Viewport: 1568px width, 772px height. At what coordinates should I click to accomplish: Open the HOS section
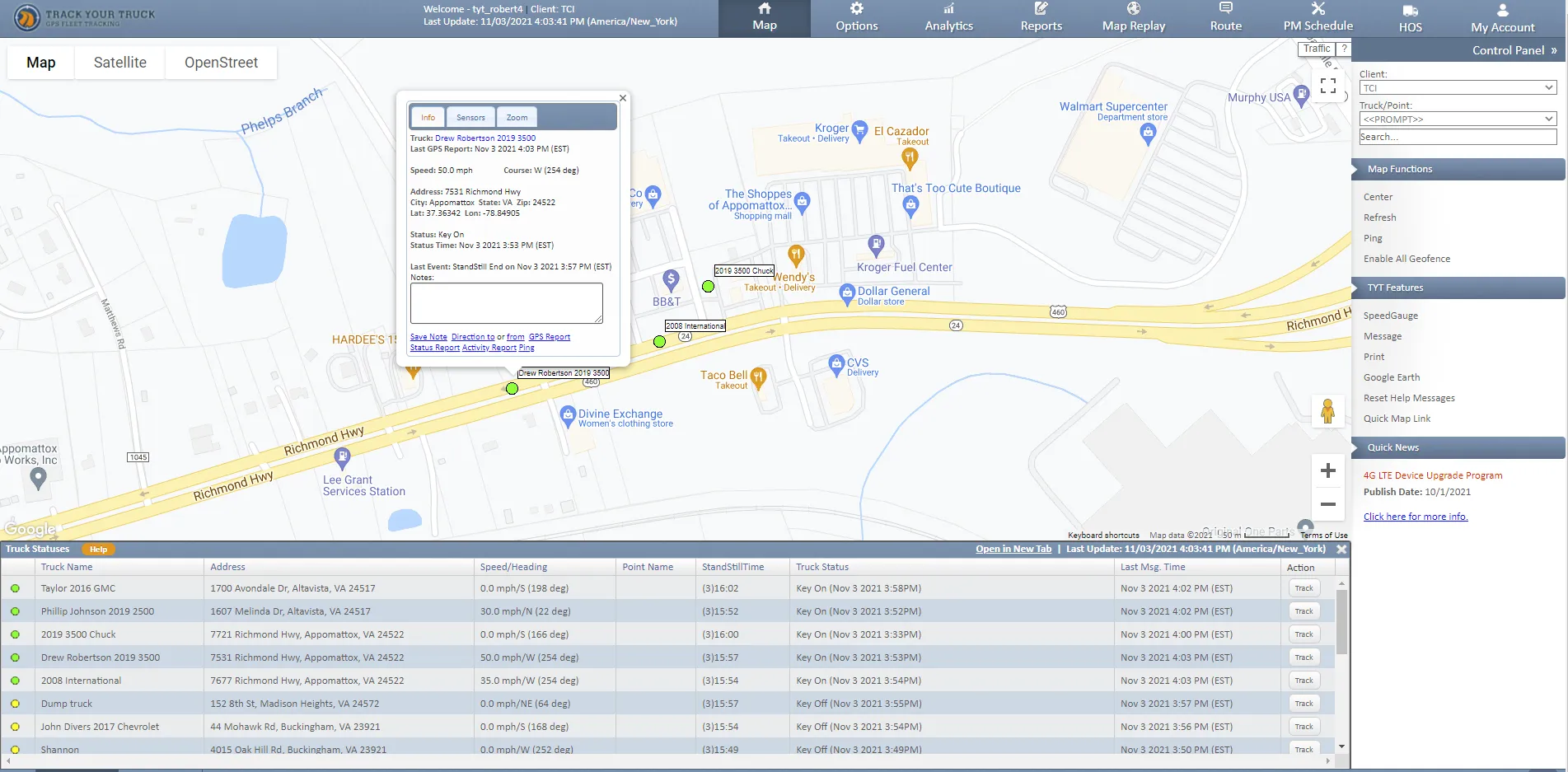click(1410, 18)
